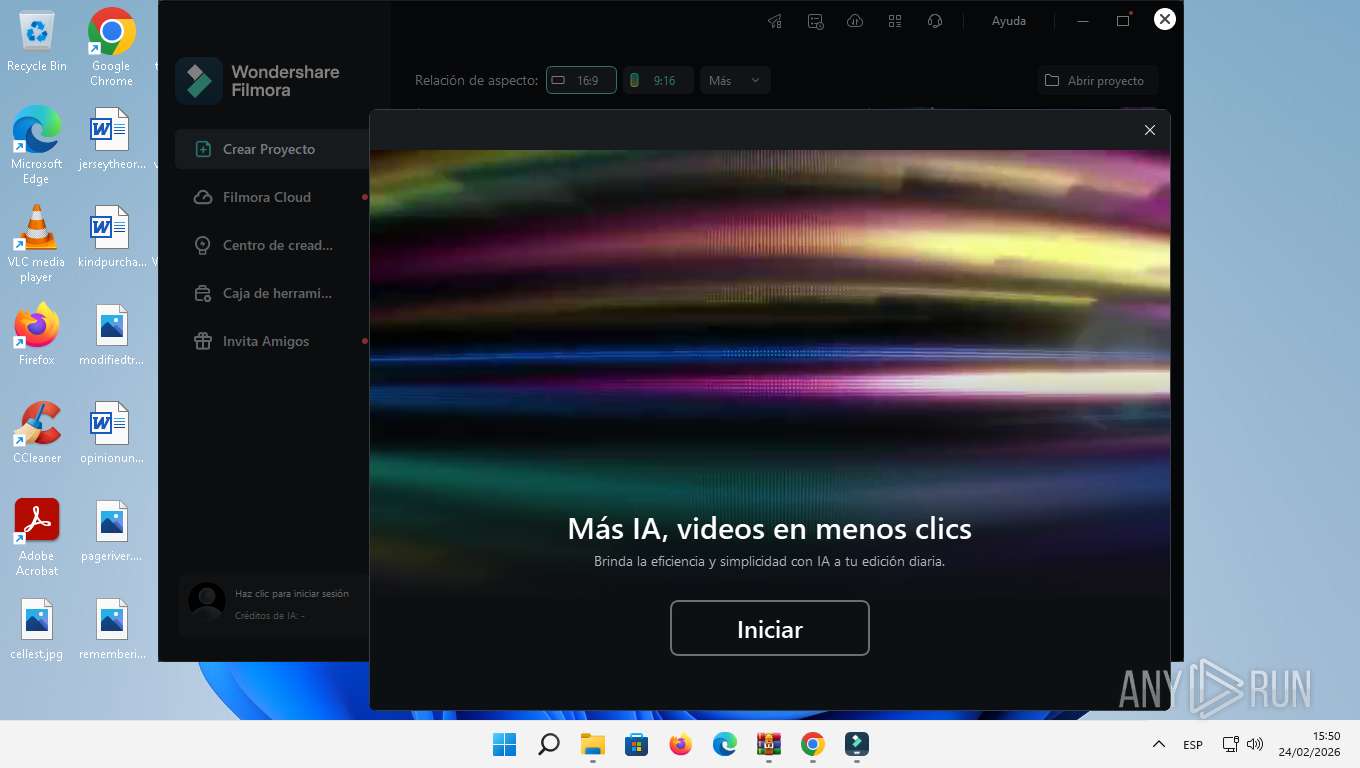
Task: Select the 16:9 aspect ratio
Action: point(581,80)
